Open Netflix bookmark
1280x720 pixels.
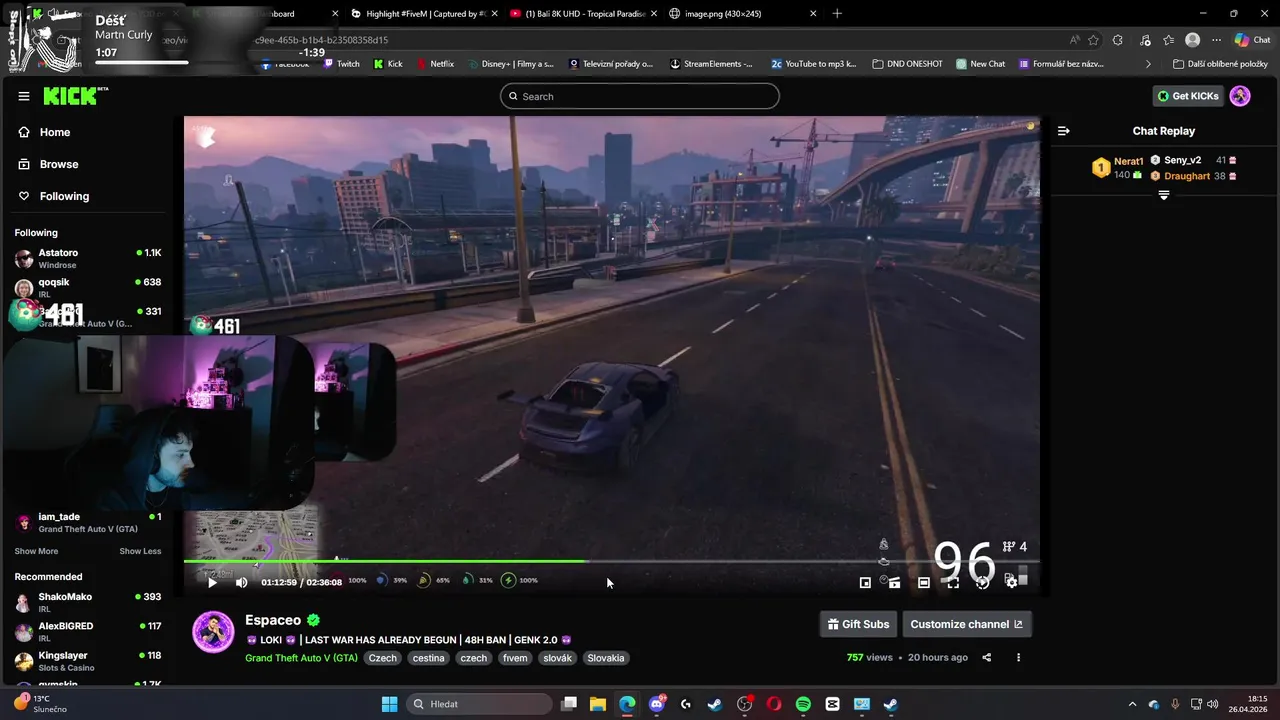tap(435, 64)
